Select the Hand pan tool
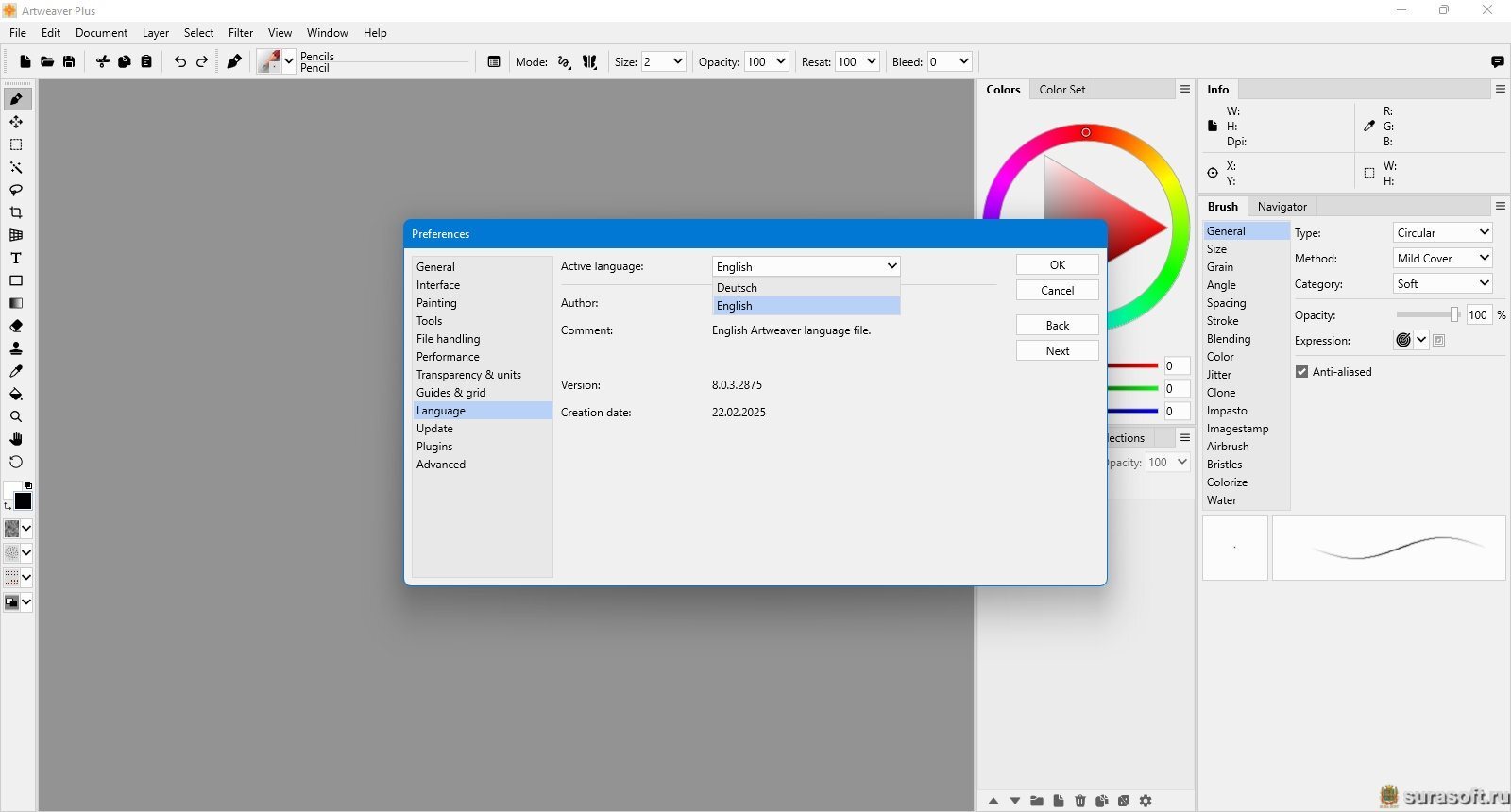 pos(16,439)
